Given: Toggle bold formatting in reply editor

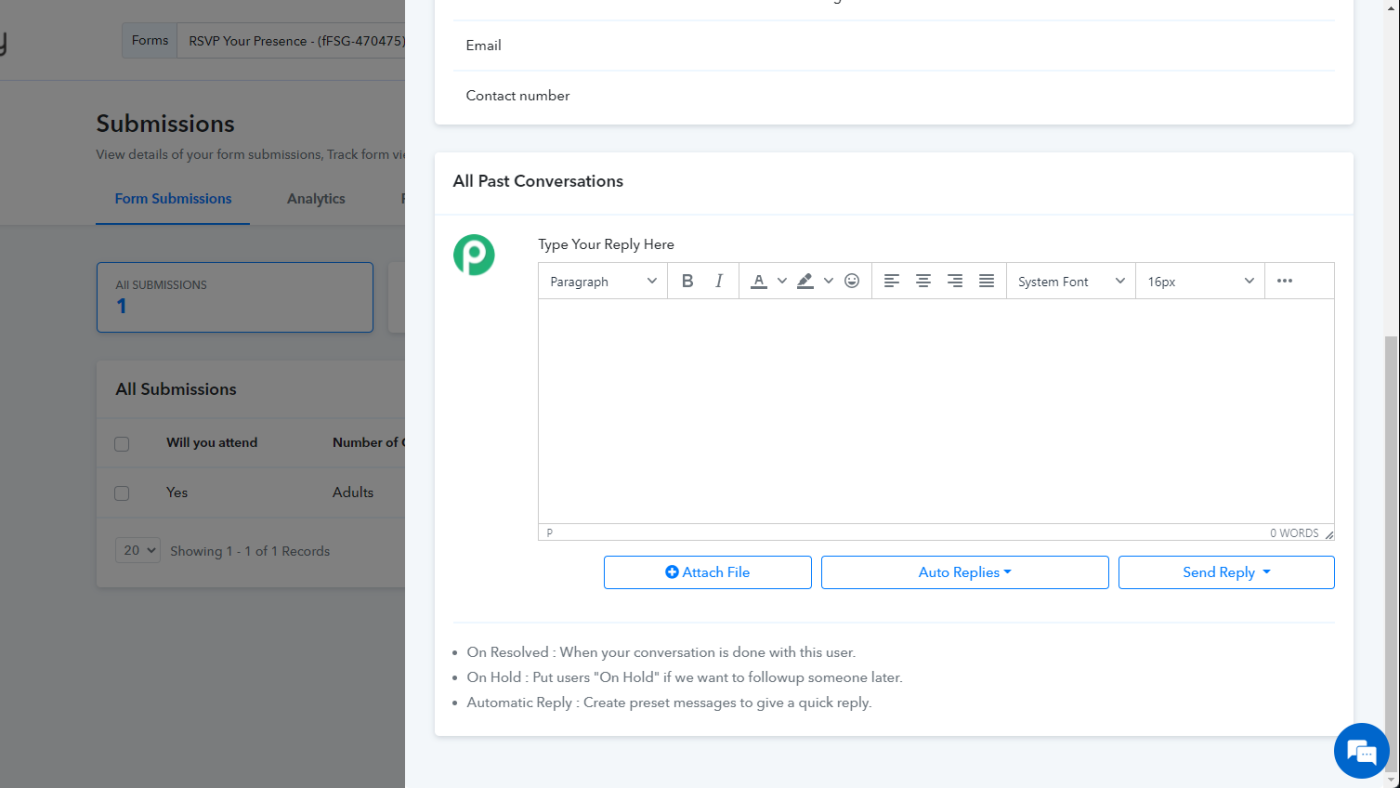Looking at the screenshot, I should click(x=687, y=281).
